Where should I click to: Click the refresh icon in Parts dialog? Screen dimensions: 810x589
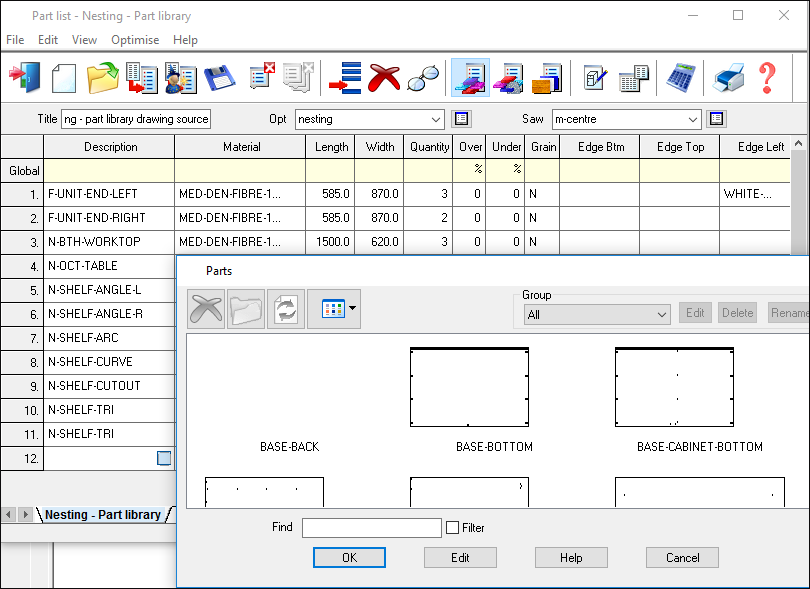tap(286, 309)
